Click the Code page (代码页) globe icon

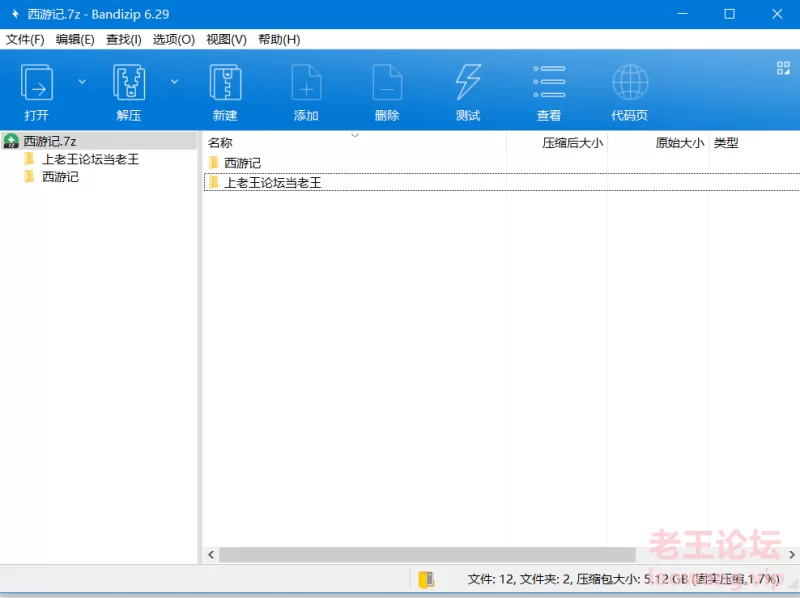point(630,82)
